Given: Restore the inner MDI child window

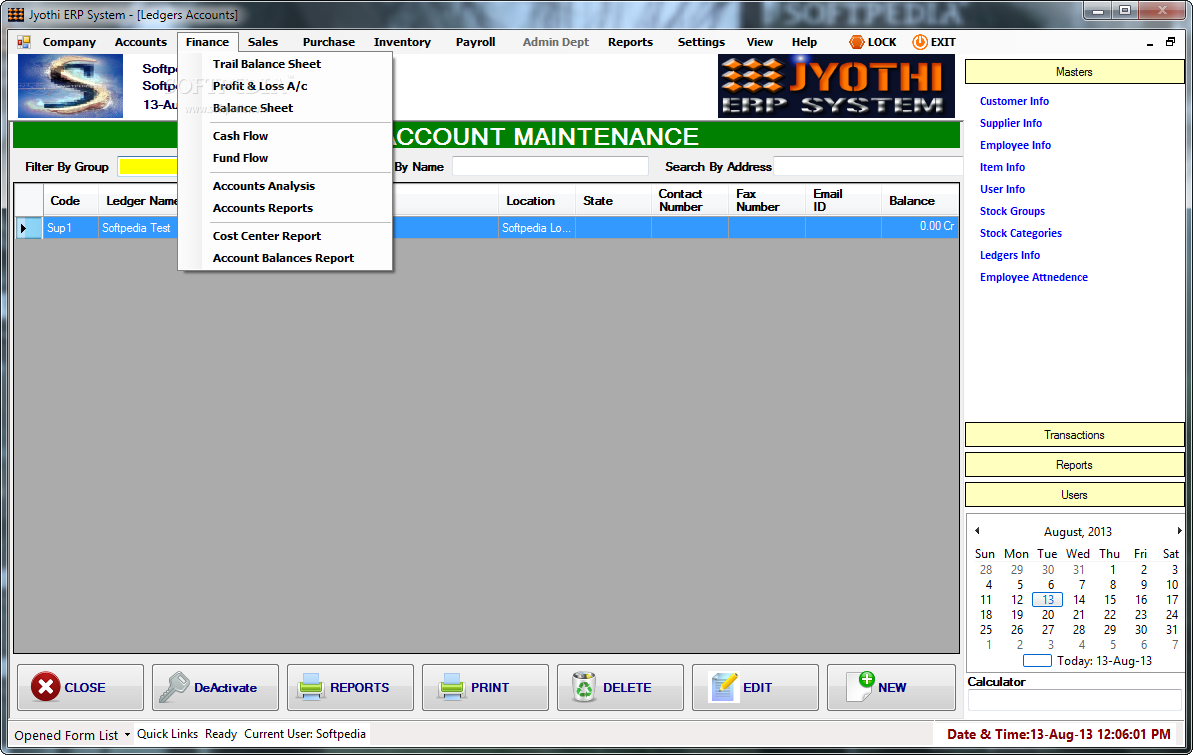Looking at the screenshot, I should 1170,43.
